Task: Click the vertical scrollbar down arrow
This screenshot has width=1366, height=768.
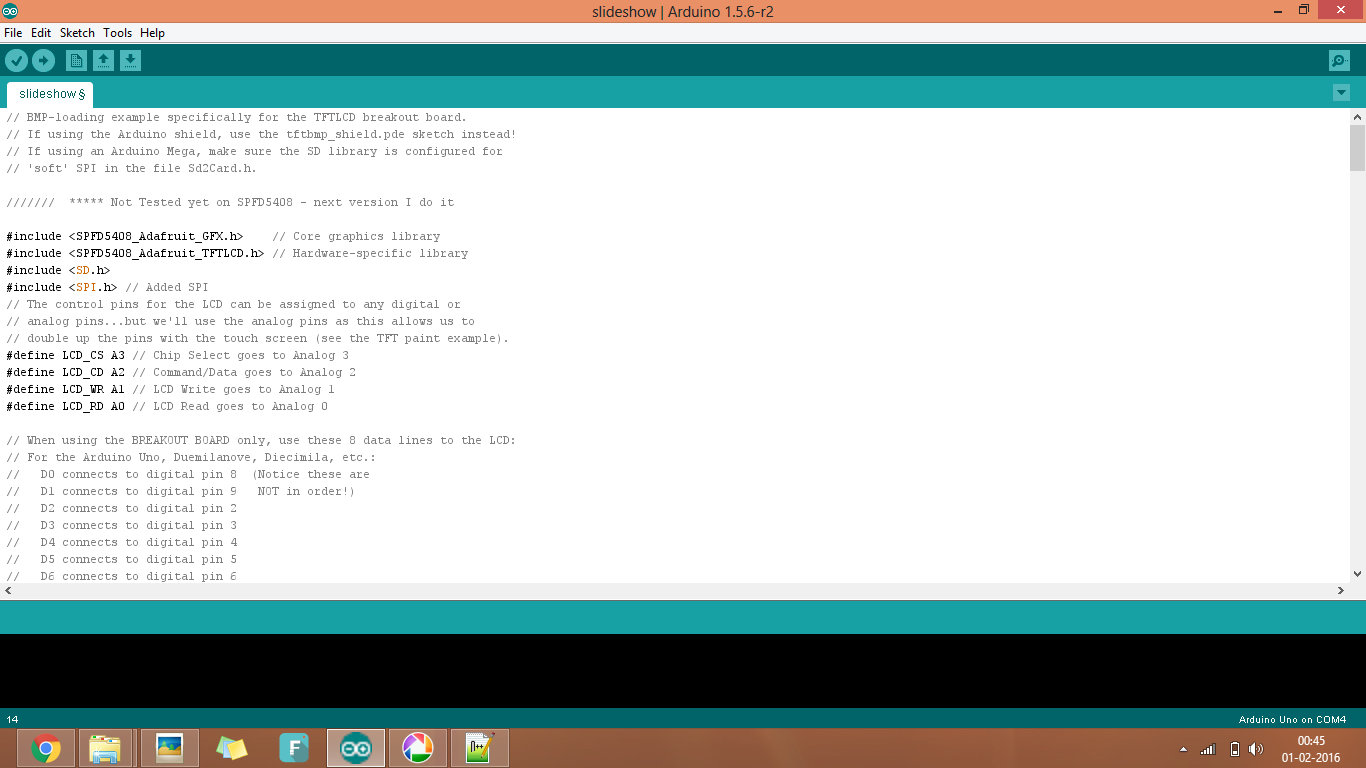Action: click(1357, 574)
